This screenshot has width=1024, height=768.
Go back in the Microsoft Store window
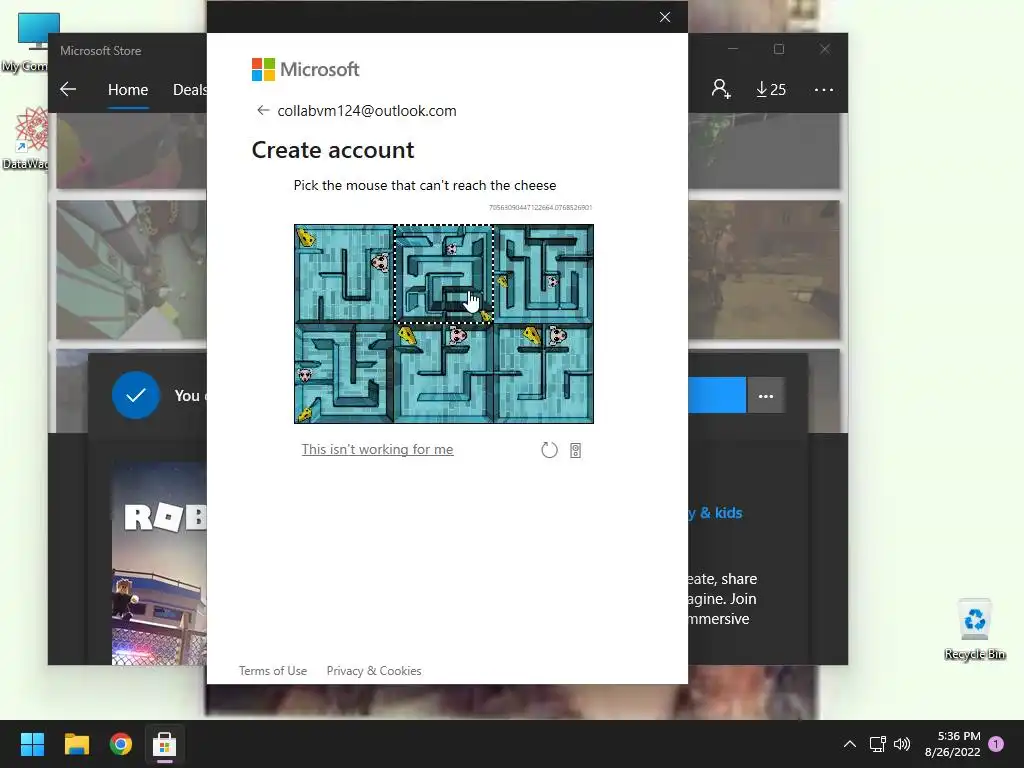pyautogui.click(x=68, y=89)
